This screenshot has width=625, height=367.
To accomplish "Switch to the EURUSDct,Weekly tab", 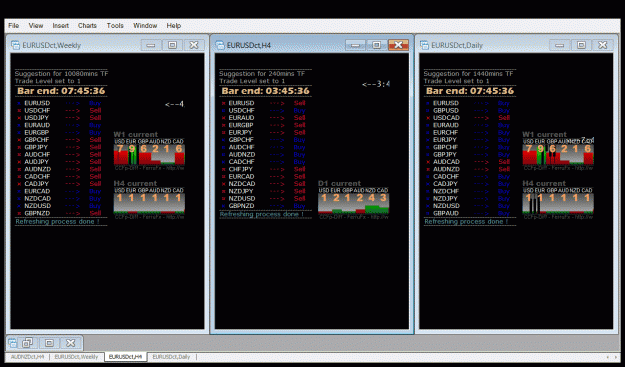I will pyautogui.click(x=76, y=357).
